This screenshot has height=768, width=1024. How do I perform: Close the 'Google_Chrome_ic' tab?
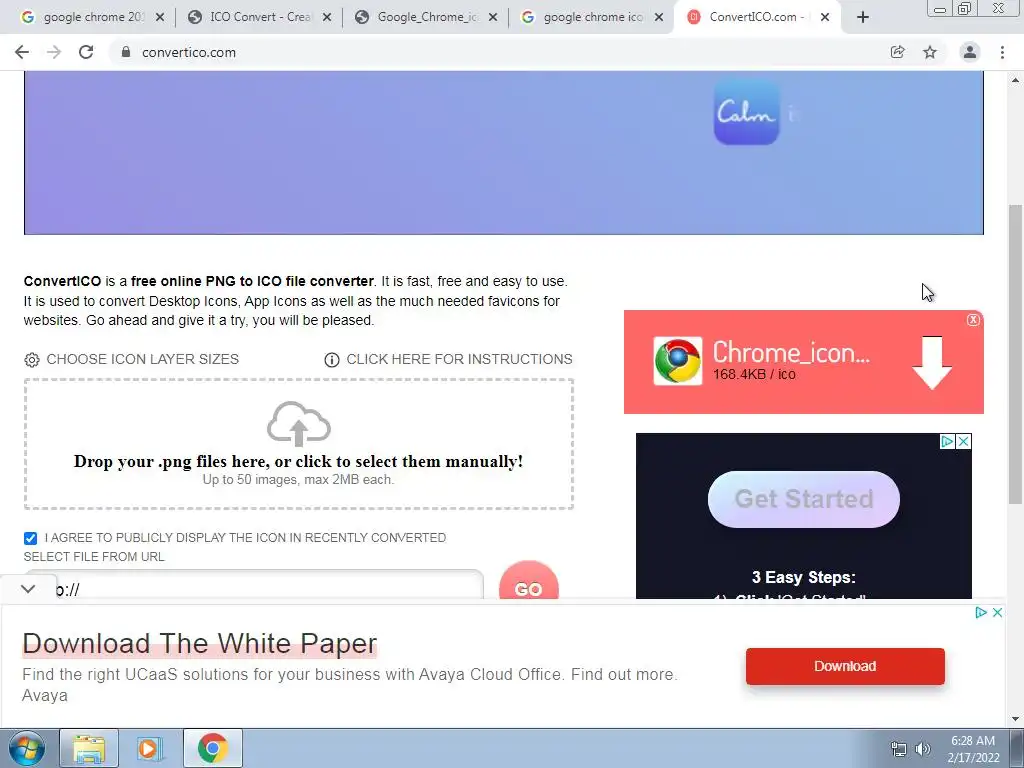[x=493, y=18]
